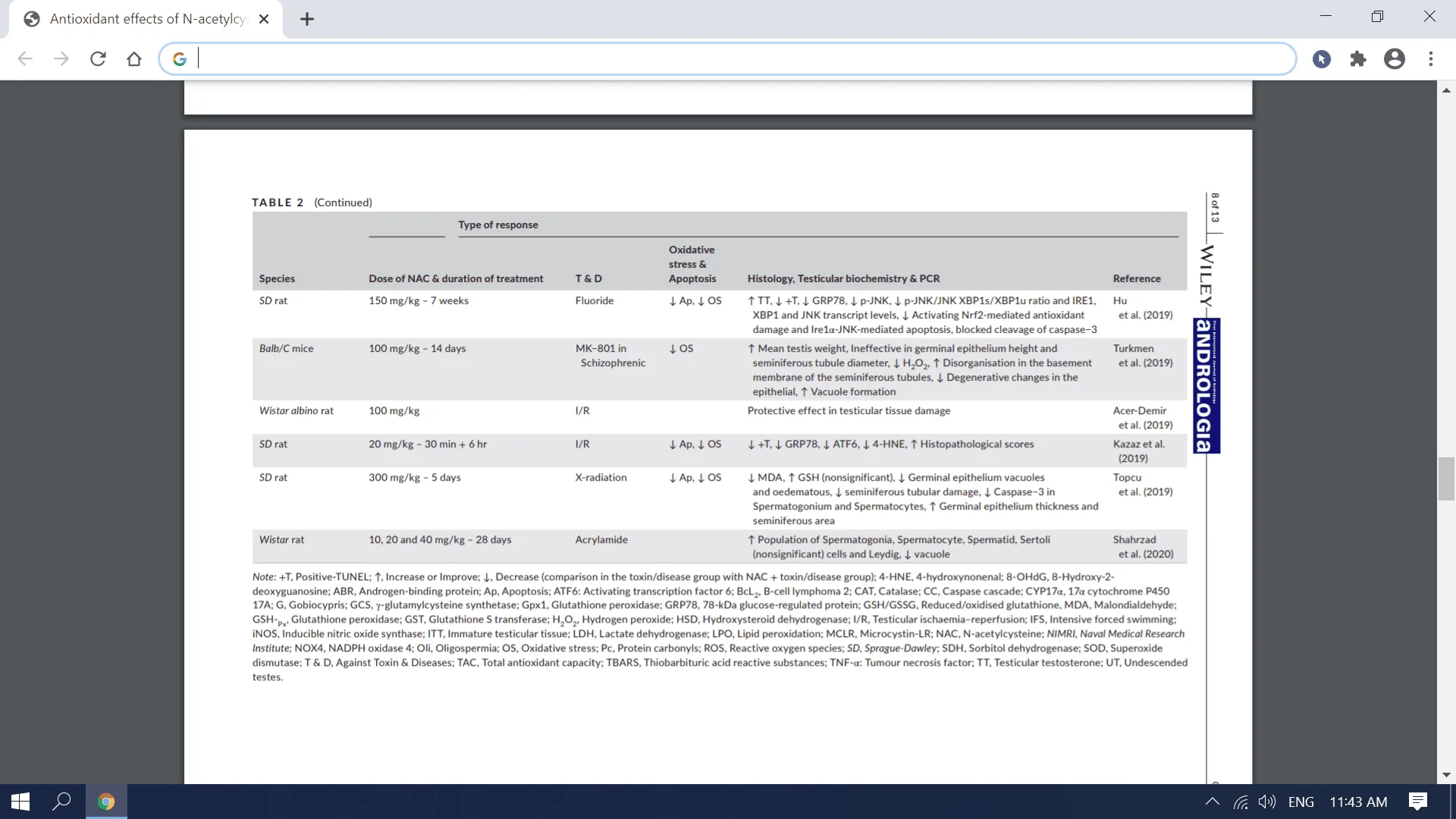Click the browser forward arrow

[x=61, y=59]
